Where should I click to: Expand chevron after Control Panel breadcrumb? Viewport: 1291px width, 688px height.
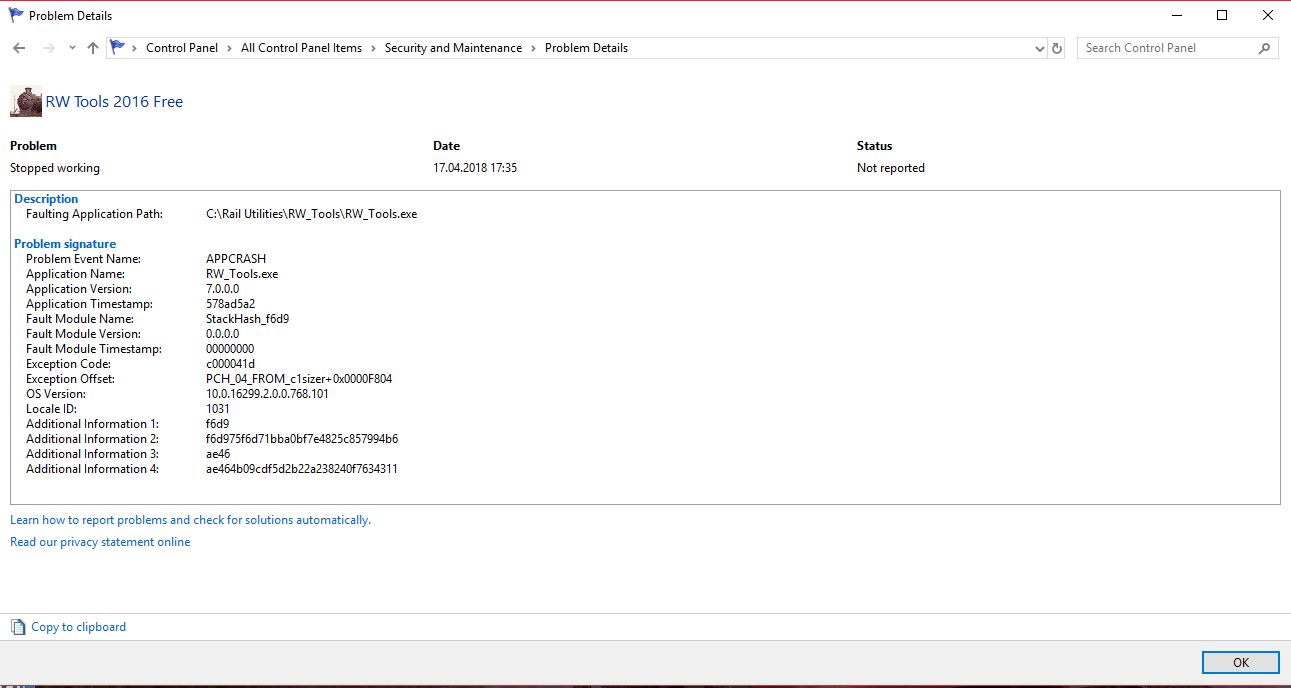tap(229, 48)
